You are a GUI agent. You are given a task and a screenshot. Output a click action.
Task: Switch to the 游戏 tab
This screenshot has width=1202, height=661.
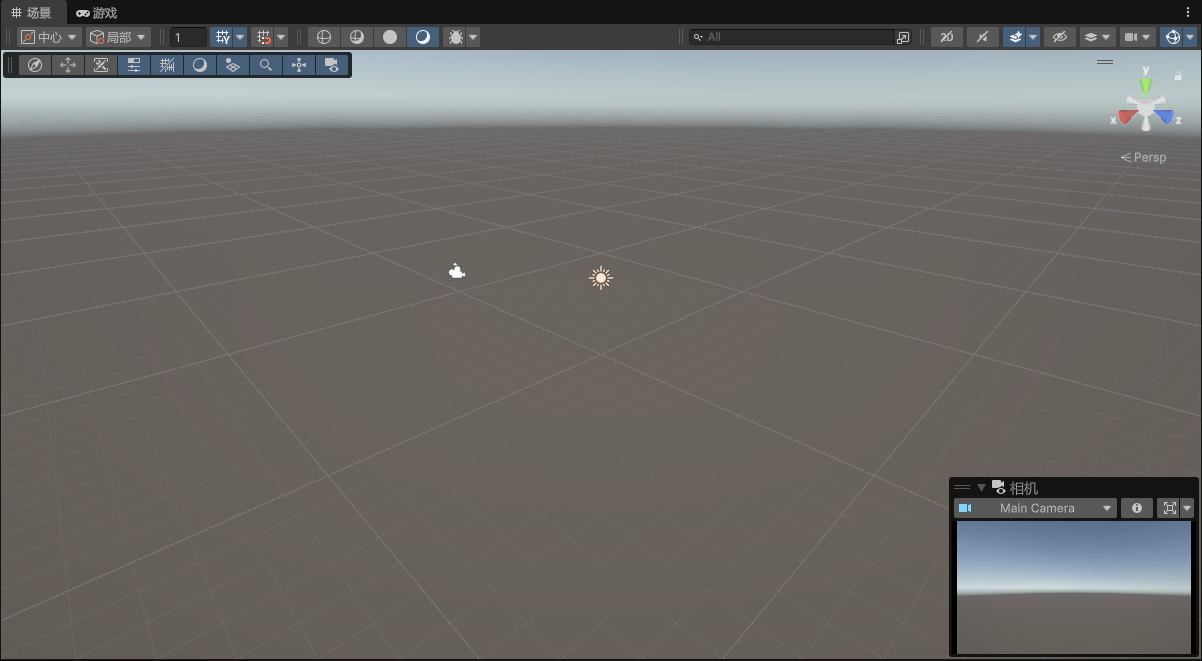(x=97, y=13)
